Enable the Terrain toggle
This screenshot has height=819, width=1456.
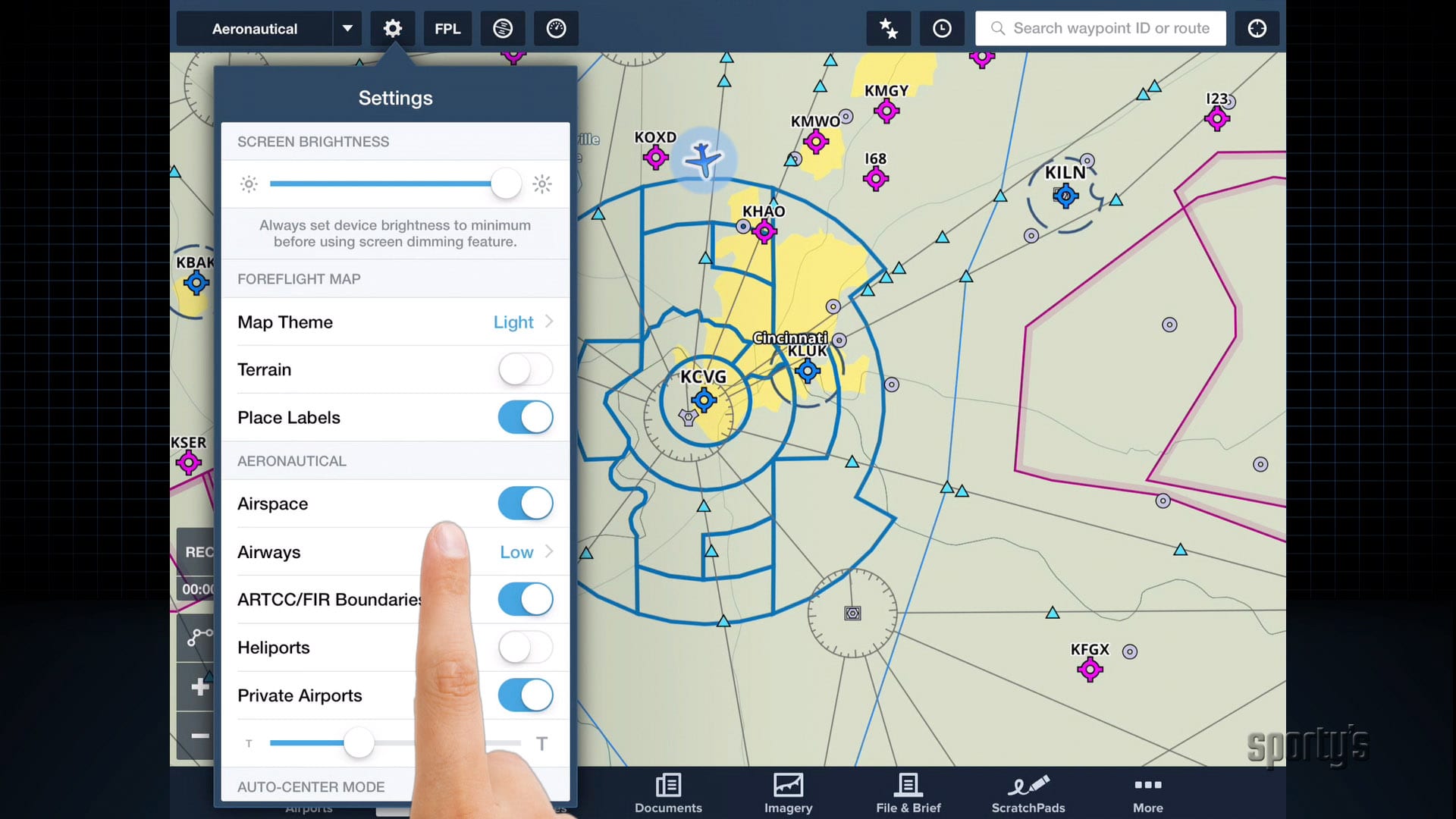pos(525,370)
